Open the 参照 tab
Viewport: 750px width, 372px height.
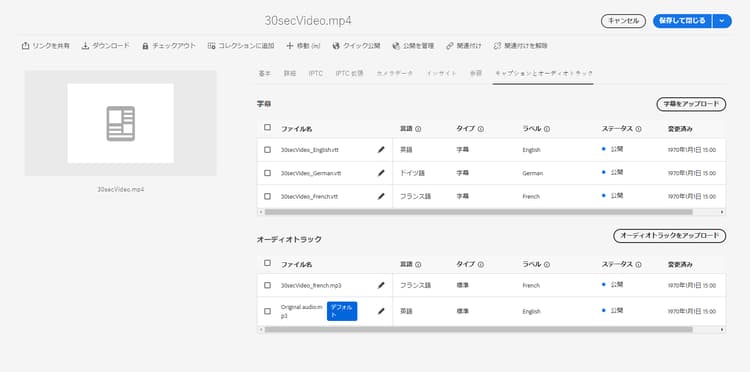click(475, 73)
